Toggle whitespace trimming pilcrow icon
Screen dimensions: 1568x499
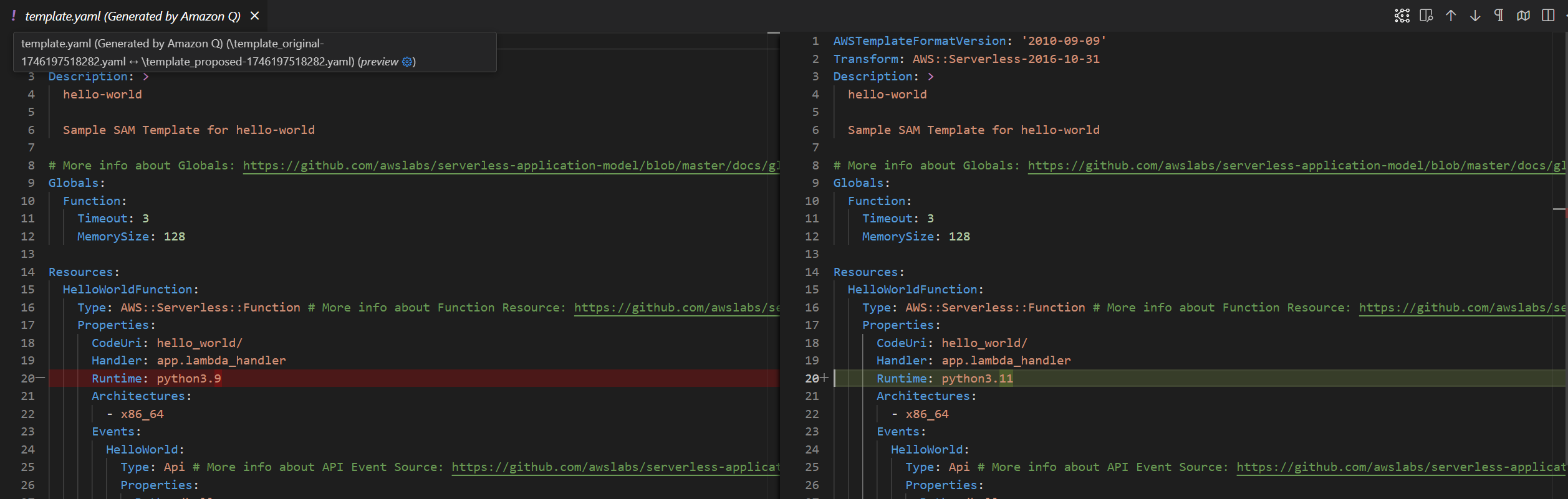tap(1499, 16)
